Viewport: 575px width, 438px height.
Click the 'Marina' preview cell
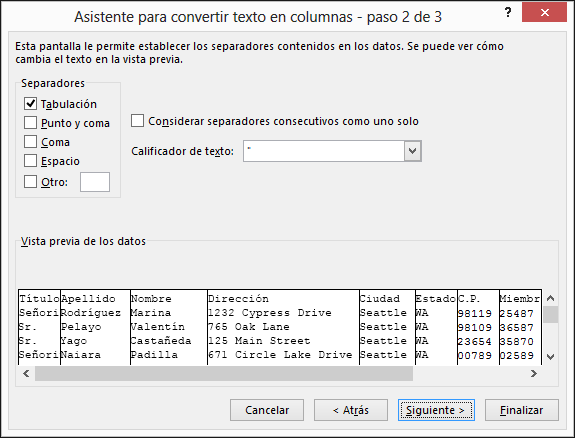point(151,313)
